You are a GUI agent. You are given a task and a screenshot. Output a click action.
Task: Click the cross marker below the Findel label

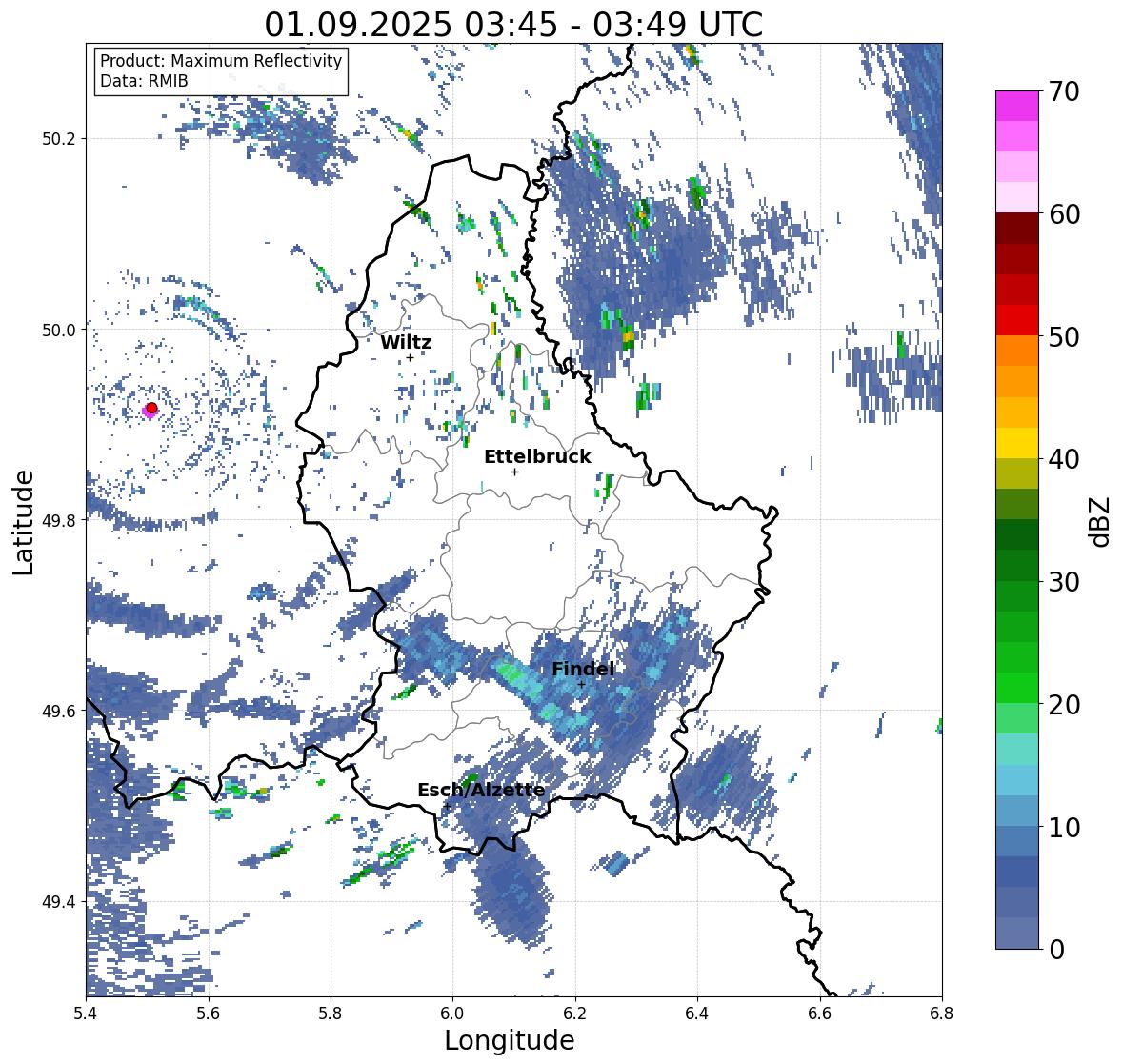[x=581, y=685]
